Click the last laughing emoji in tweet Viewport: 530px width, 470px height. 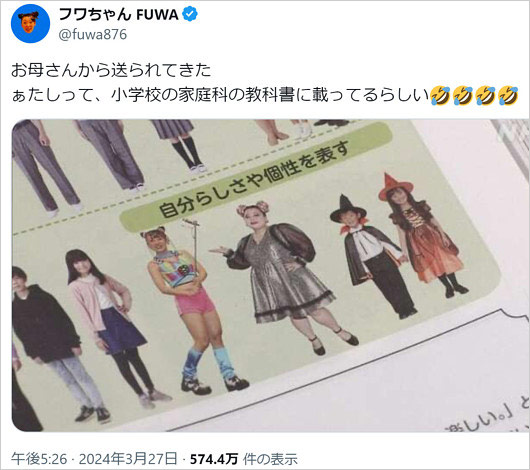[x=508, y=96]
